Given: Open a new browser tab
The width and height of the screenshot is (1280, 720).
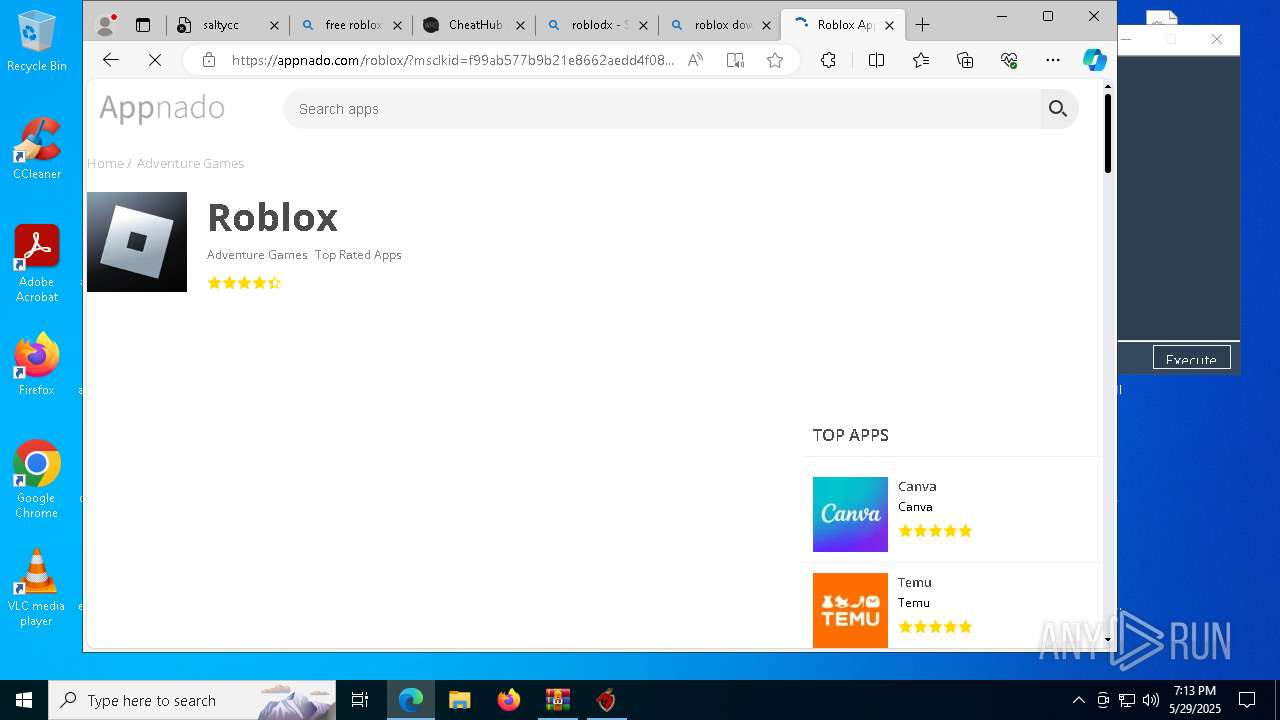Looking at the screenshot, I should [x=923, y=25].
